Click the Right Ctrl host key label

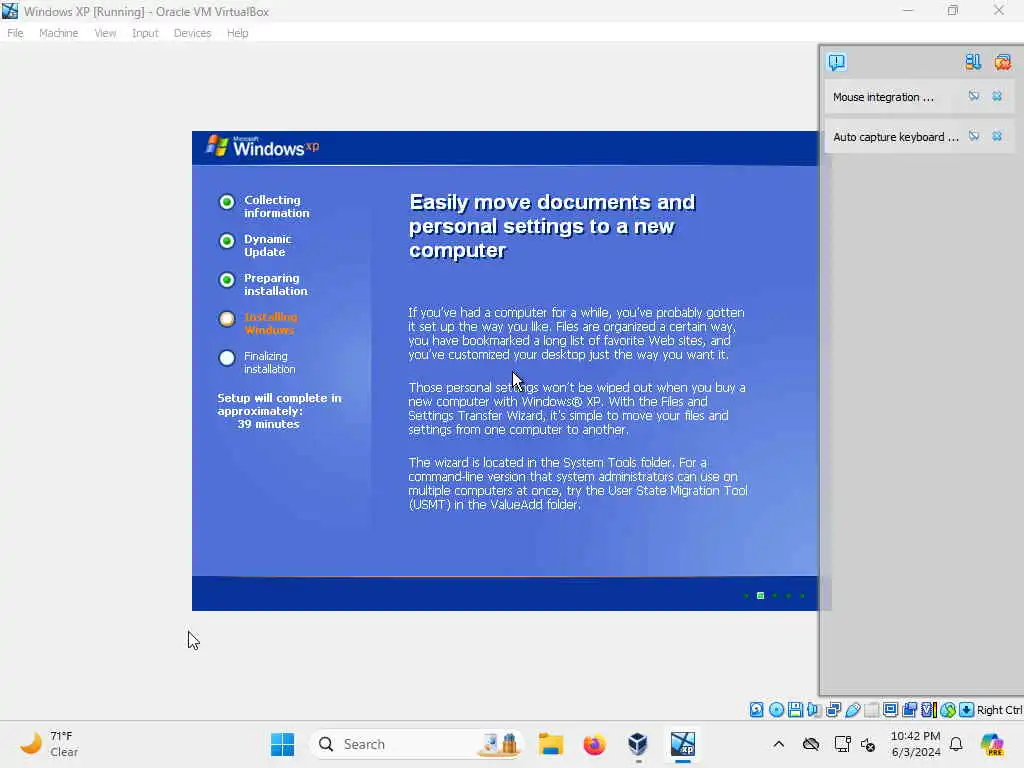[x=1000, y=710]
